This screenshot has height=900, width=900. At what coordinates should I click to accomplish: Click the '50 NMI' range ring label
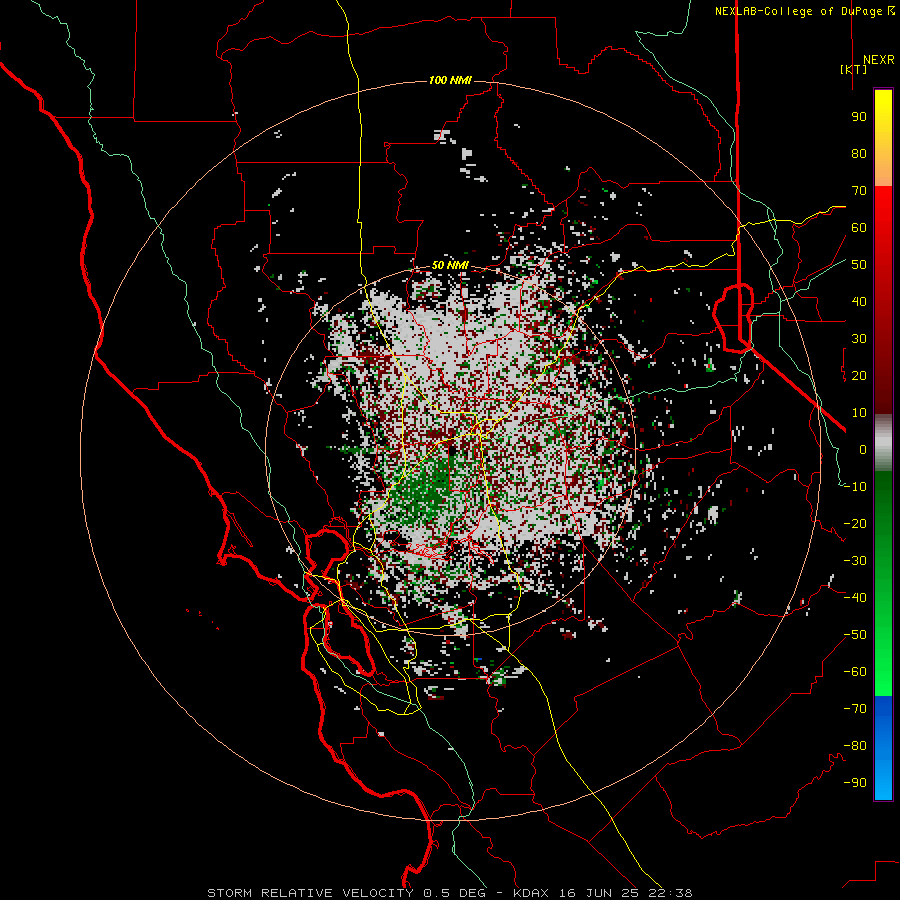pos(450,265)
